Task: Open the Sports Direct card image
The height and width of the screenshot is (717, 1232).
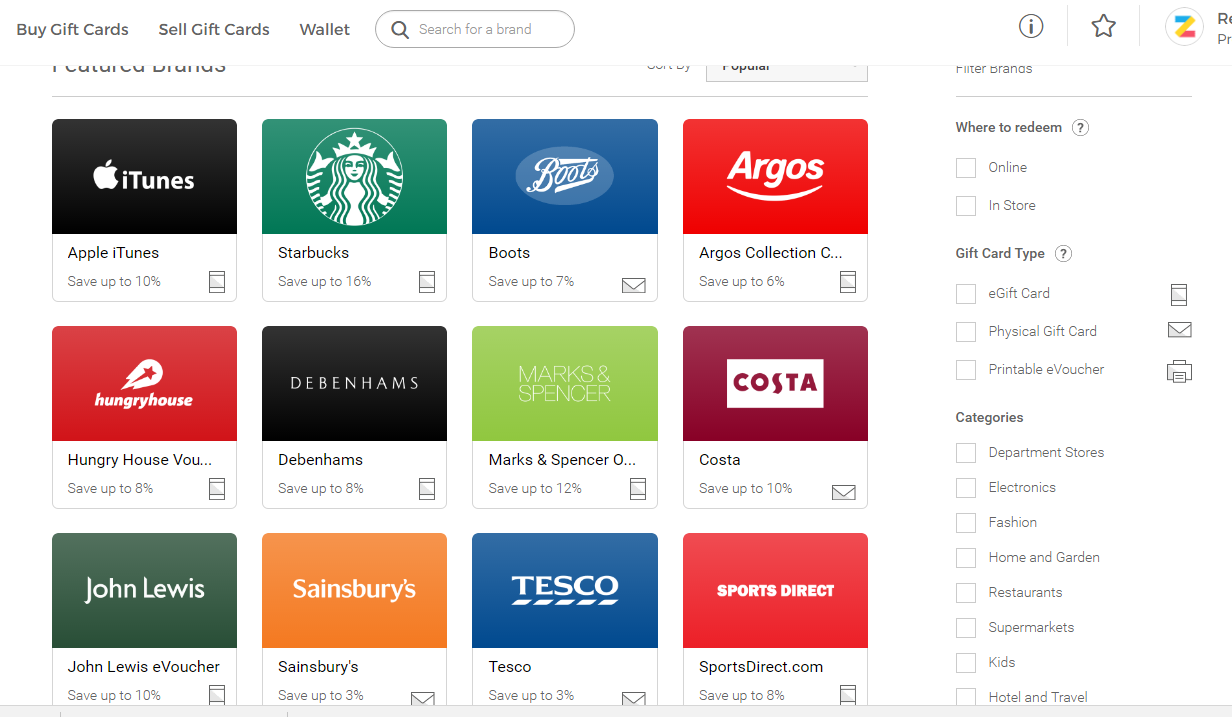Action: click(775, 591)
